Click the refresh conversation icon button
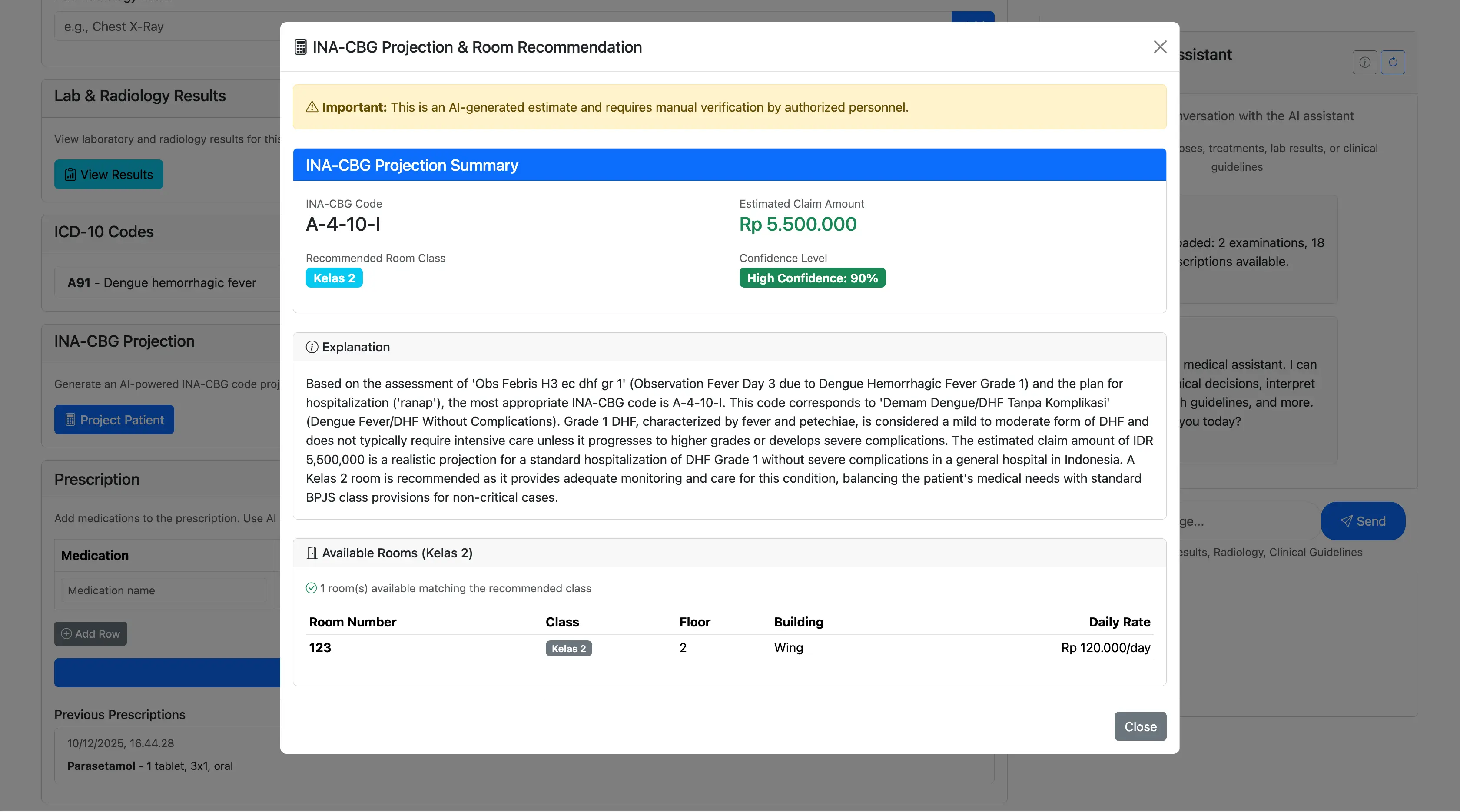The height and width of the screenshot is (812, 1460). (x=1393, y=62)
